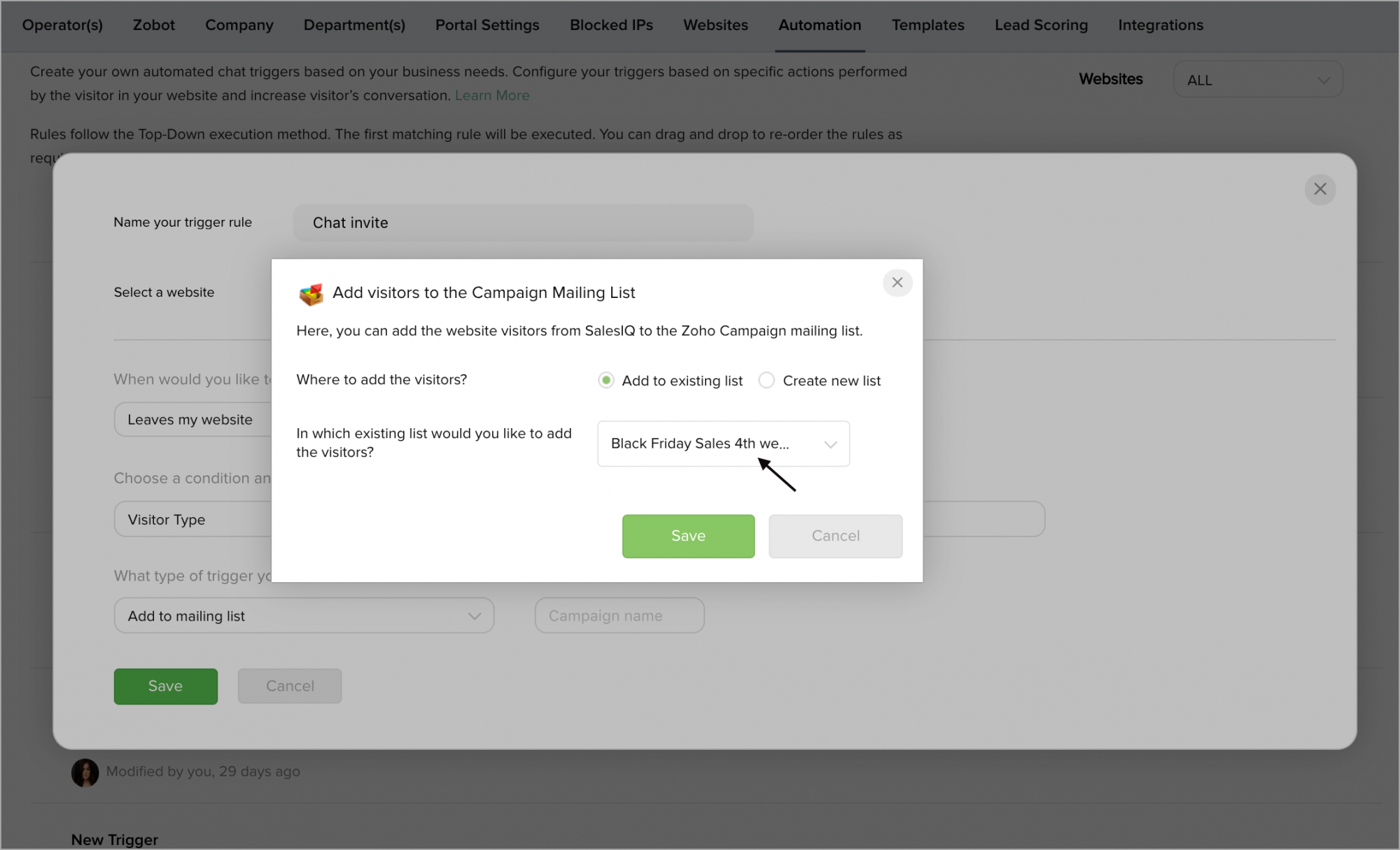Viewport: 1400px width, 850px height.
Task: Select Add to existing list option
Action: (606, 380)
